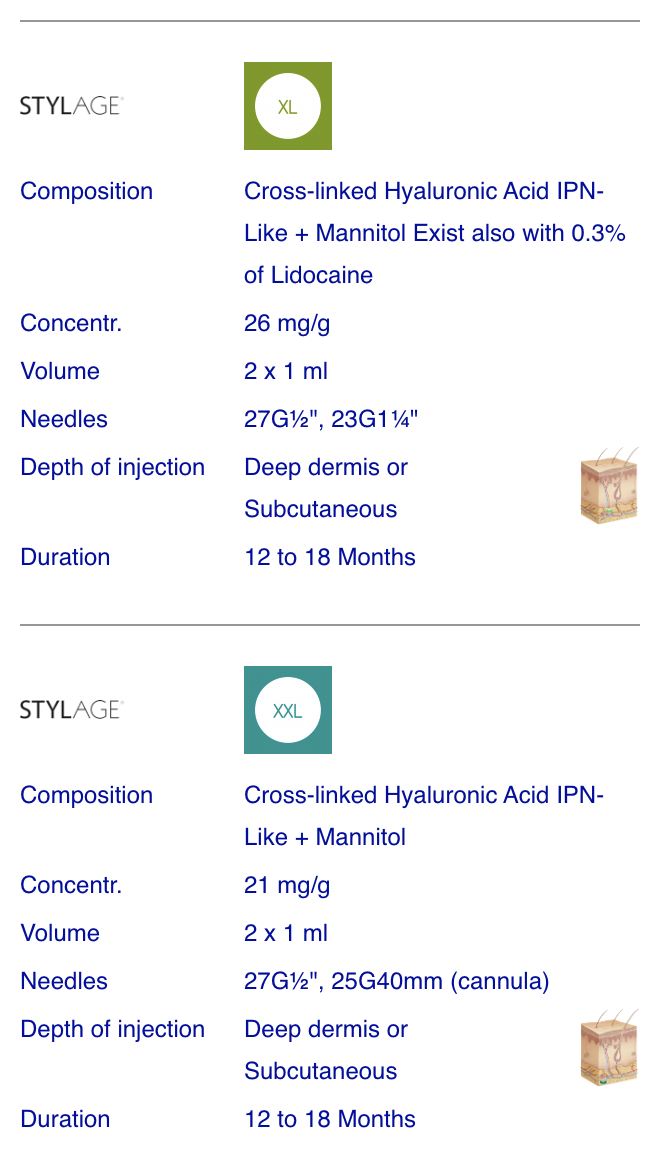Screen dimensions: 664x1172
Task: Click XL Deep dermis or Subcutaneous text
Action: [x=326, y=488]
